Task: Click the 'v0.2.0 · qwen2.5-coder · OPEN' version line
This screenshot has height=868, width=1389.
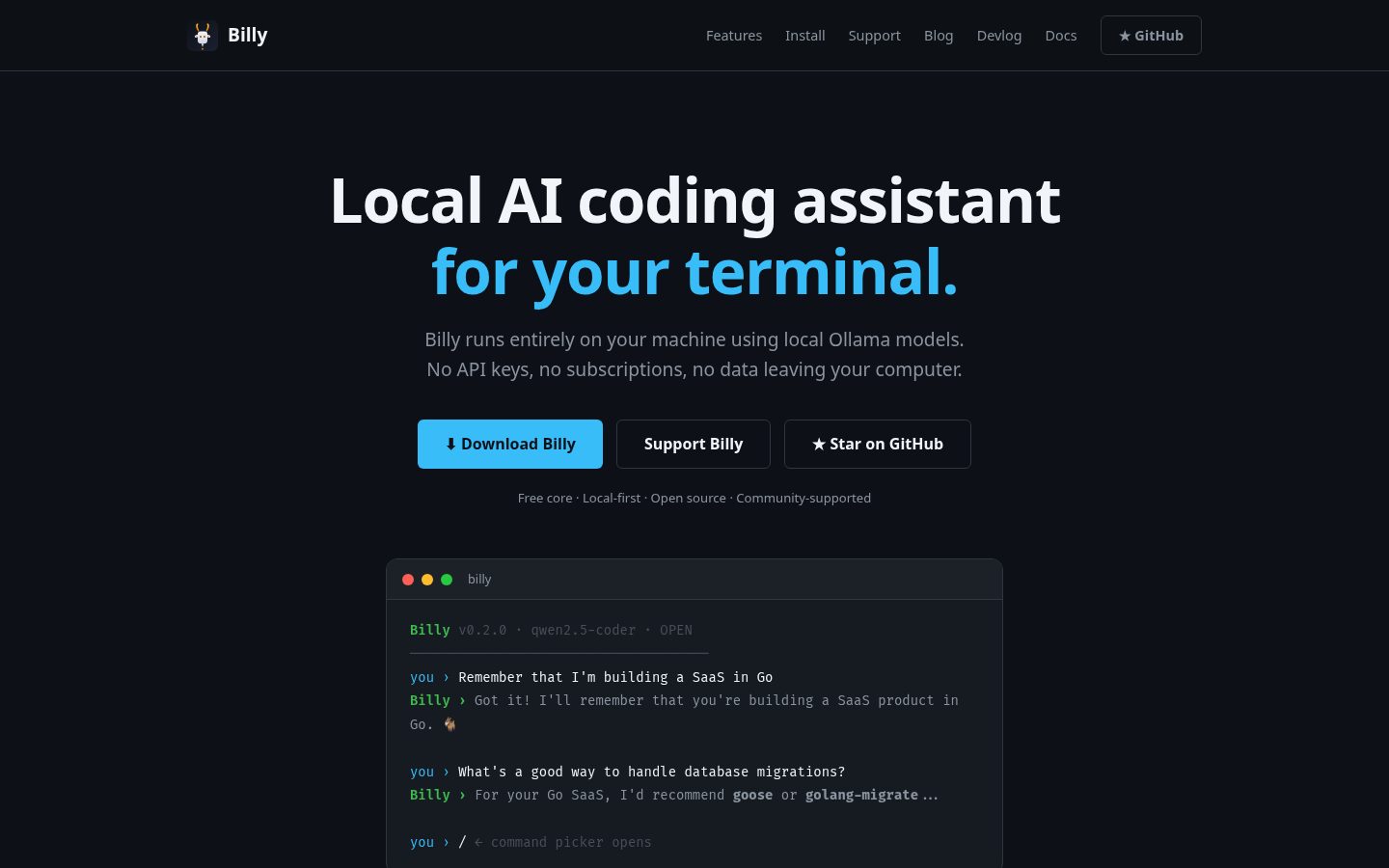Action: click(x=576, y=630)
